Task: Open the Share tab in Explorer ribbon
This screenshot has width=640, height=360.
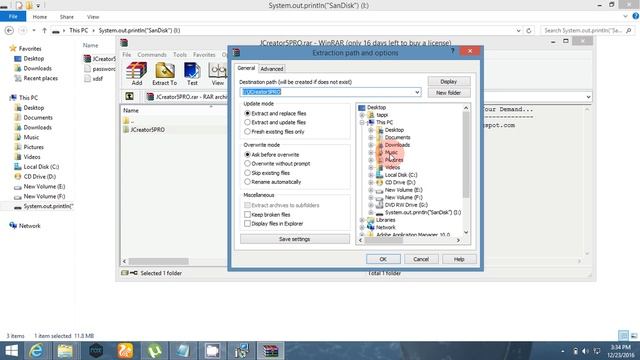Action: 67,17
